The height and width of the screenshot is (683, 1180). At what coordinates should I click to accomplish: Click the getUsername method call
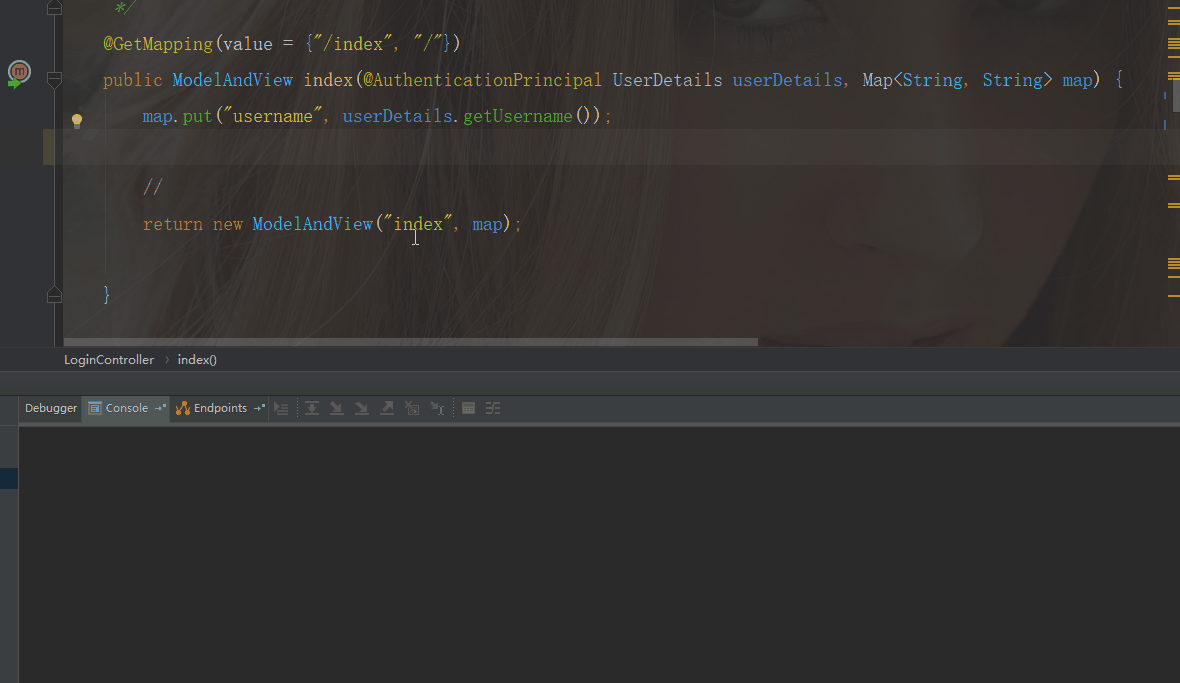tap(518, 116)
